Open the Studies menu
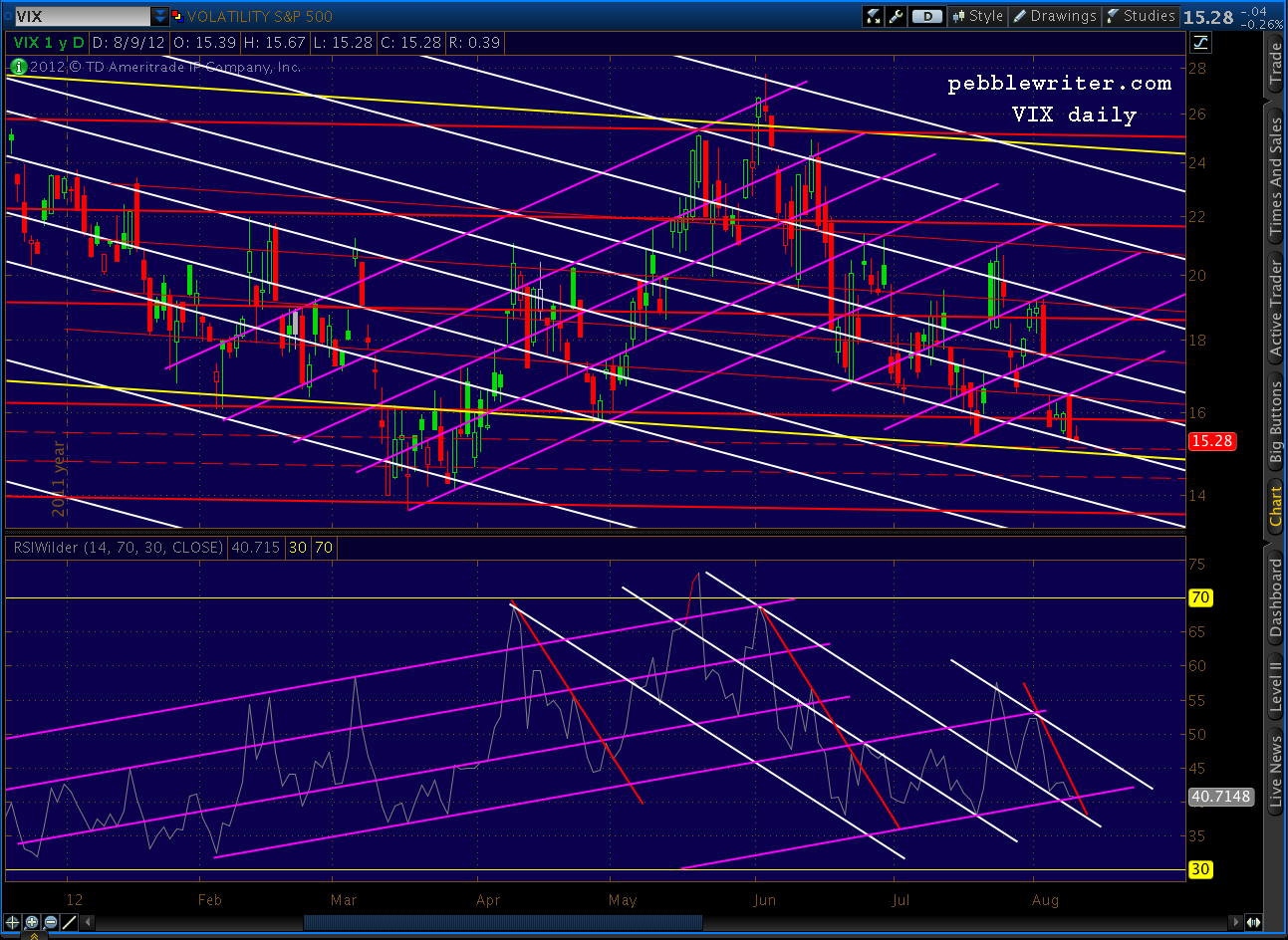 pyautogui.click(x=1141, y=16)
